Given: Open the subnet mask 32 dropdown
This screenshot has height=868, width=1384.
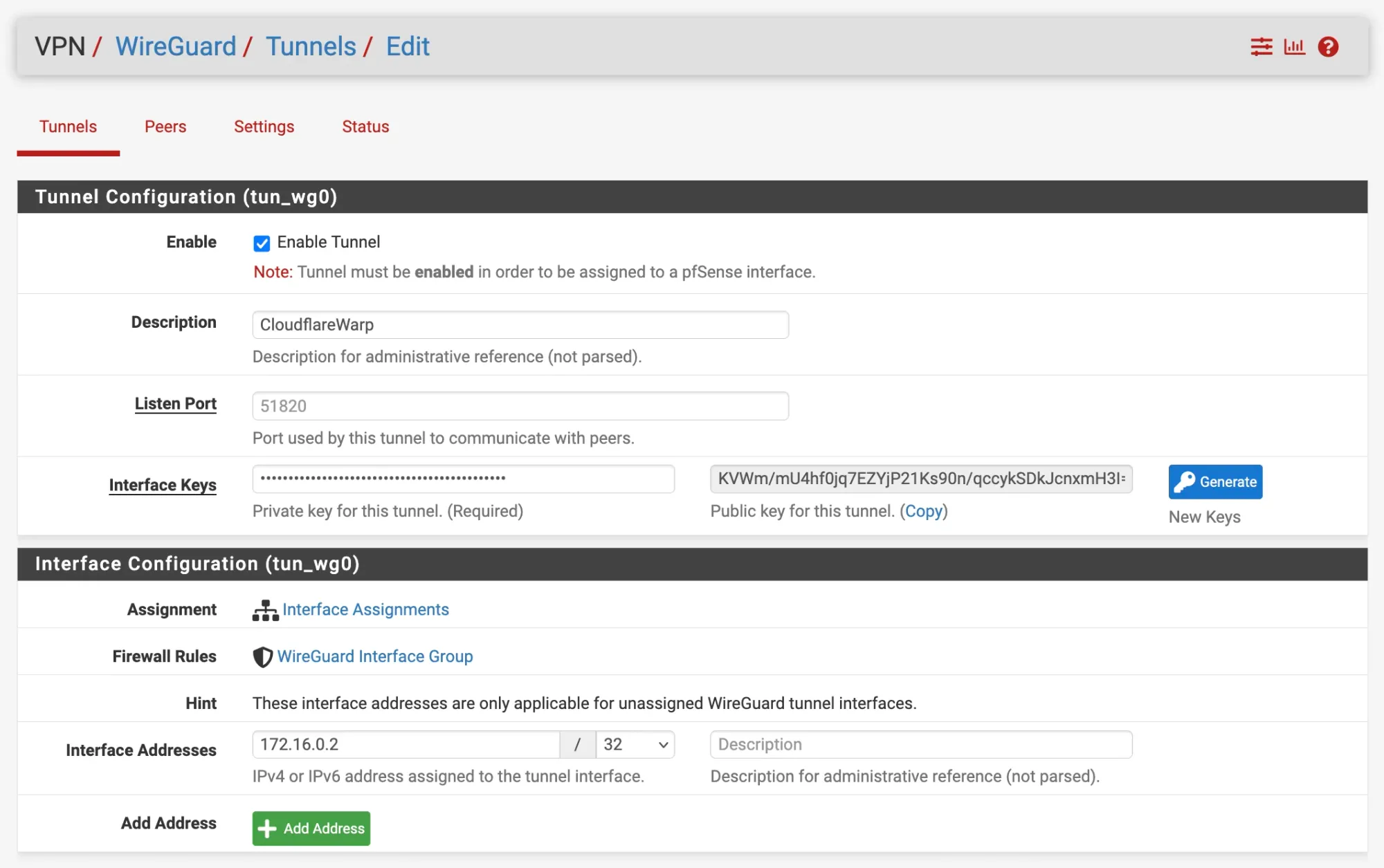Looking at the screenshot, I should (x=635, y=744).
